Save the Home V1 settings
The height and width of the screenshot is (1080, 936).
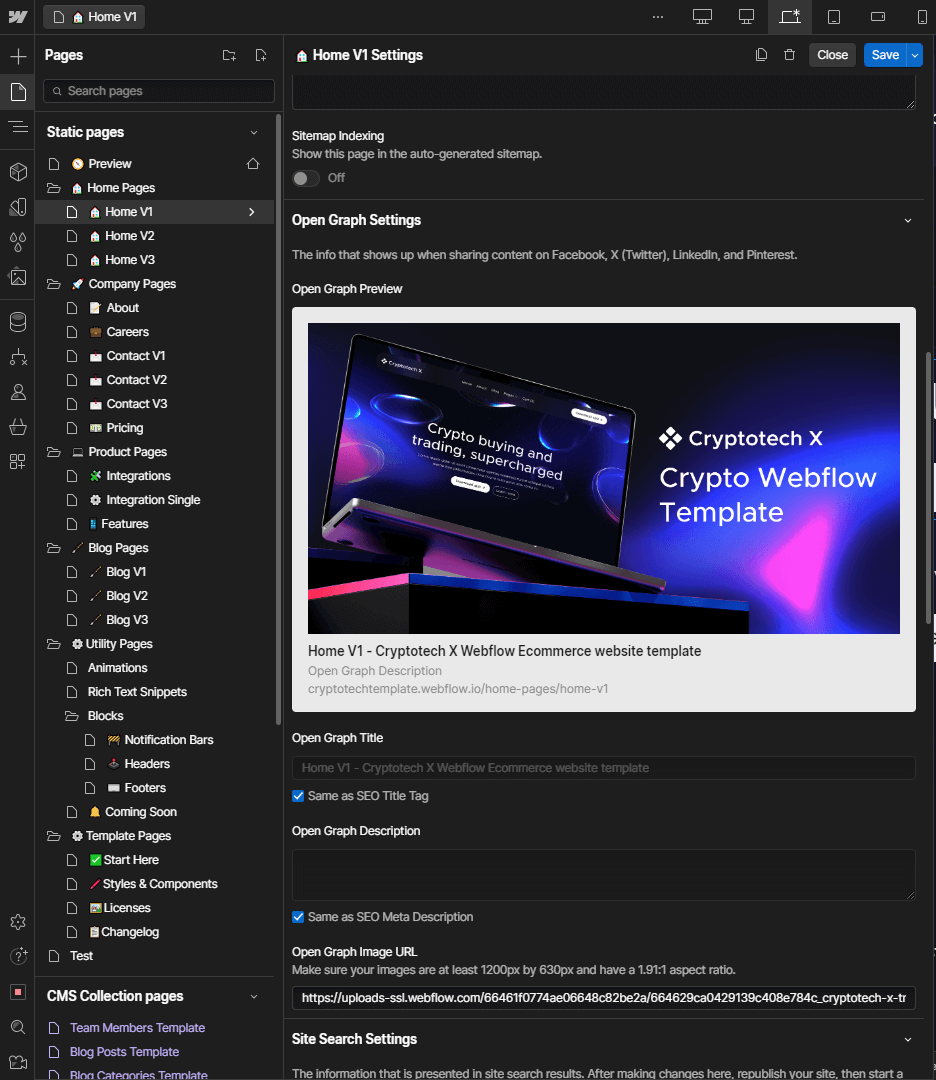click(x=885, y=55)
